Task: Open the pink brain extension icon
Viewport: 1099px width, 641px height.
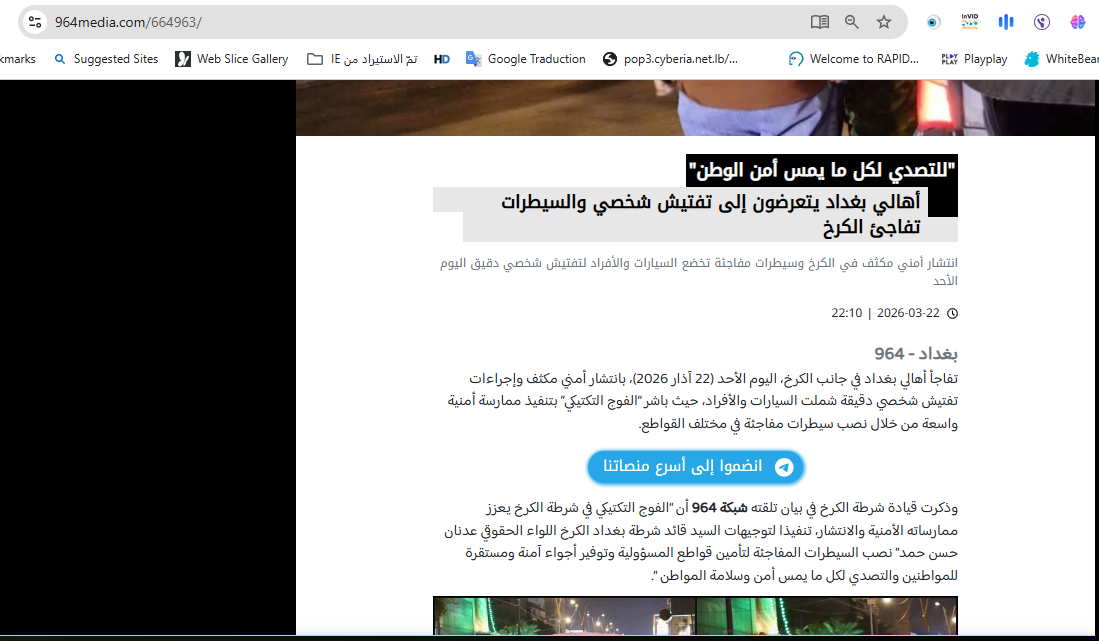Action: click(1078, 22)
